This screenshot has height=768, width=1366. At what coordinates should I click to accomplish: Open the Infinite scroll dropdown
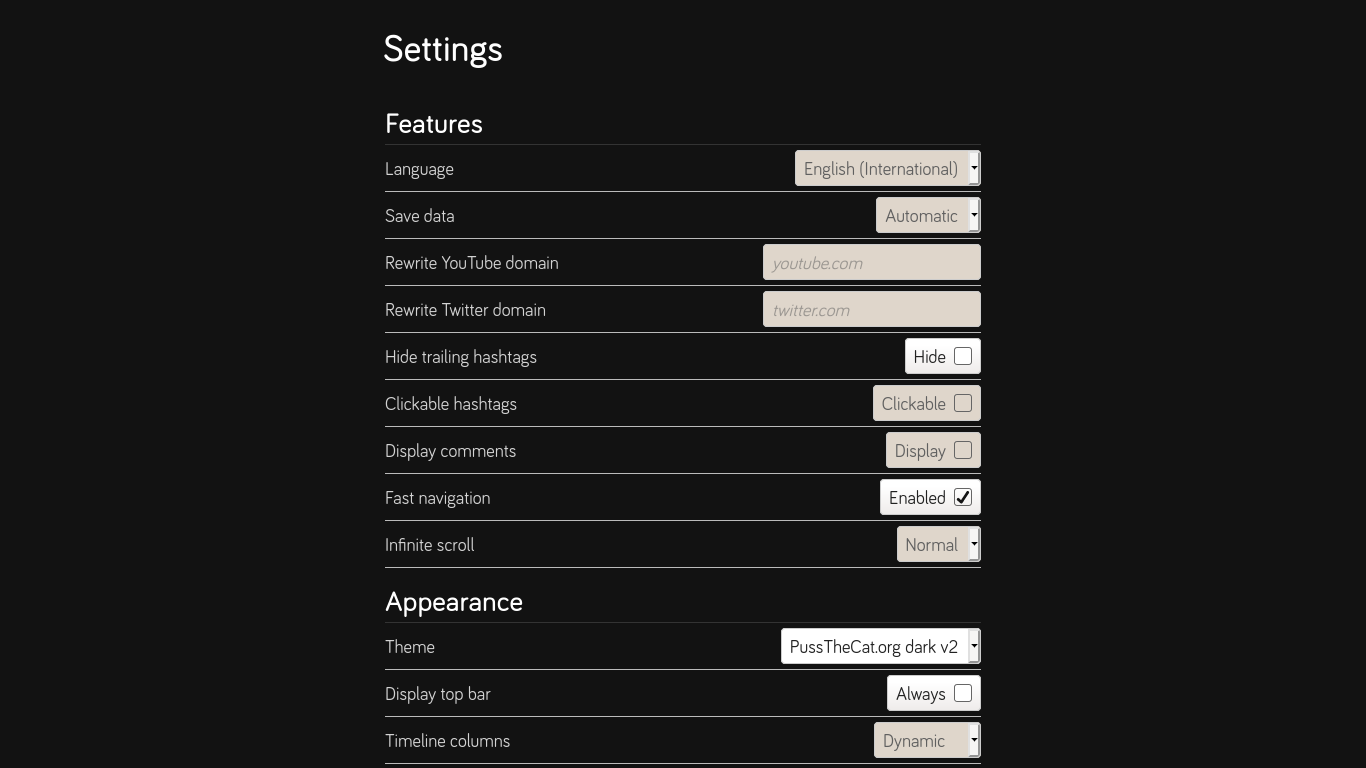[x=938, y=544]
